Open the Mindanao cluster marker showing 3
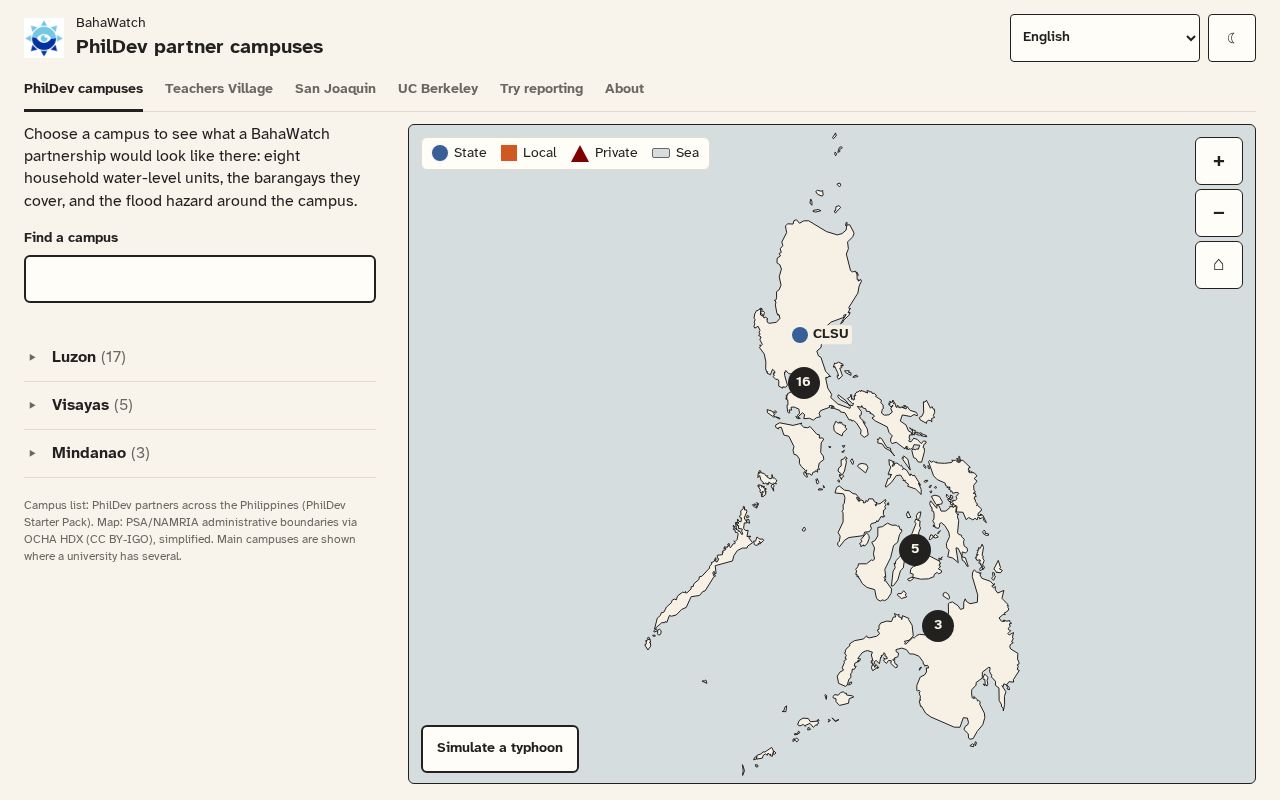The height and width of the screenshot is (800, 1280). 938,625
